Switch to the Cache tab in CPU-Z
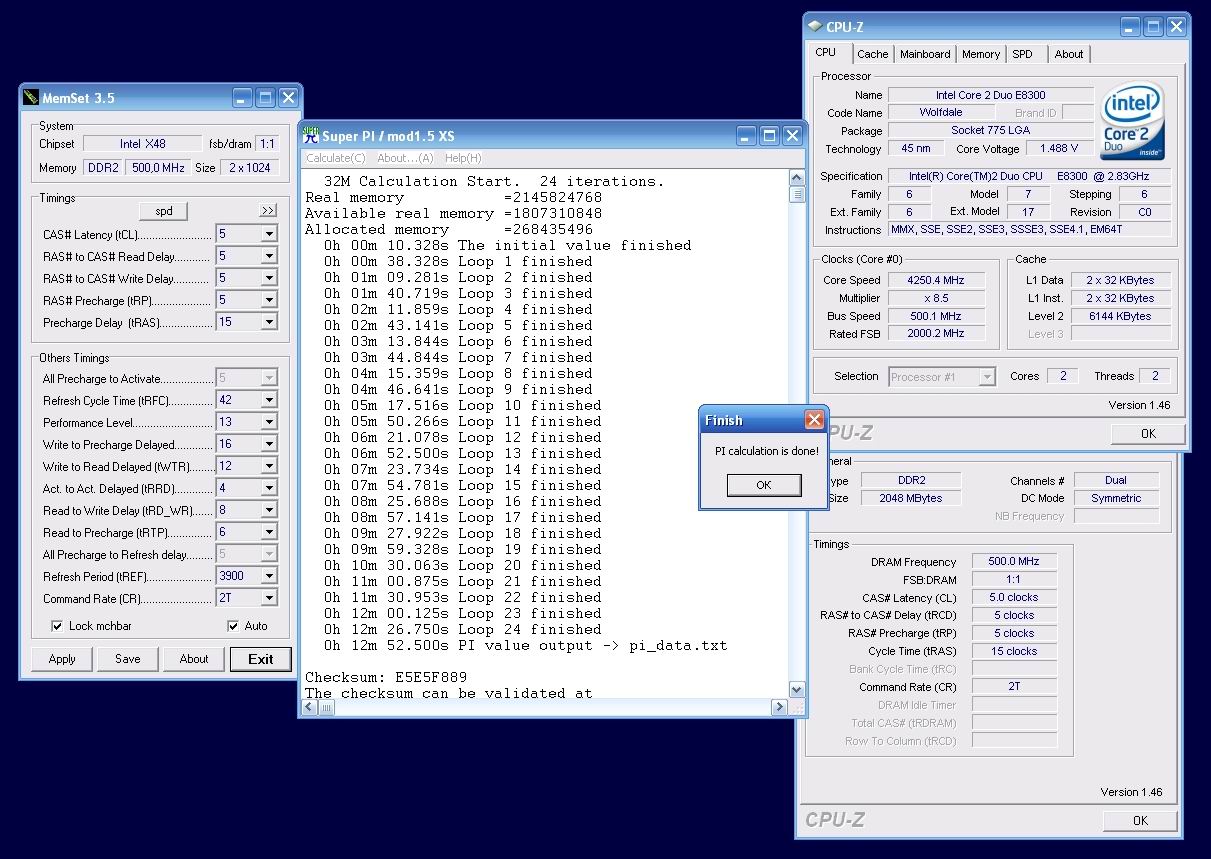 point(872,54)
